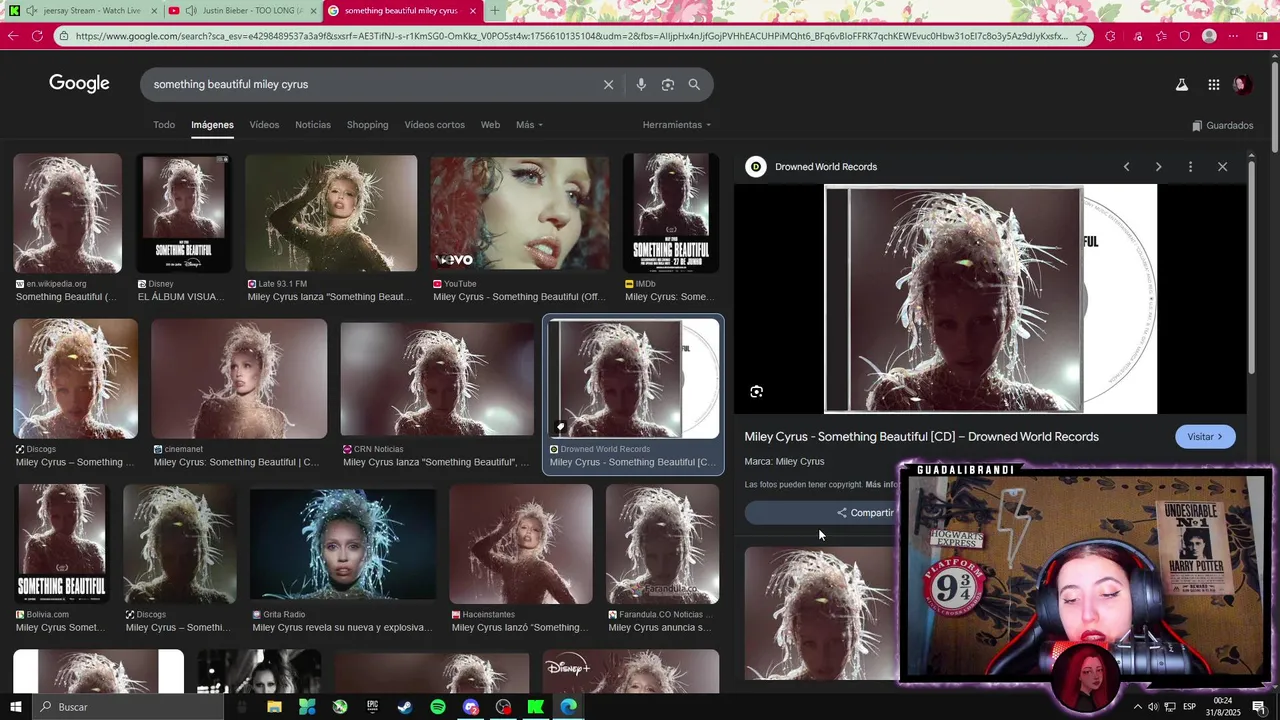The height and width of the screenshot is (720, 1280).
Task: Select the Web search filter
Action: pos(490,125)
